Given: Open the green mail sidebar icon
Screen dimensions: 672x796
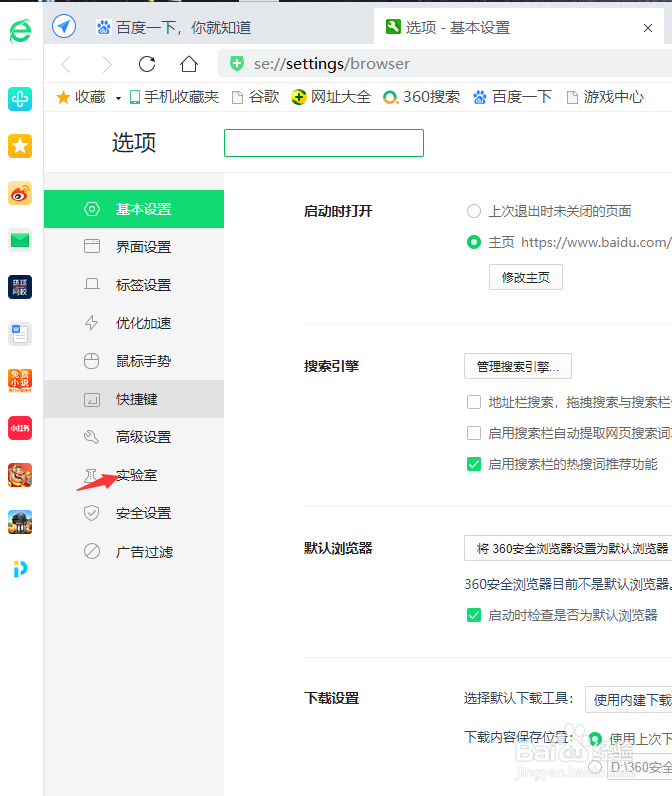Looking at the screenshot, I should point(20,240).
